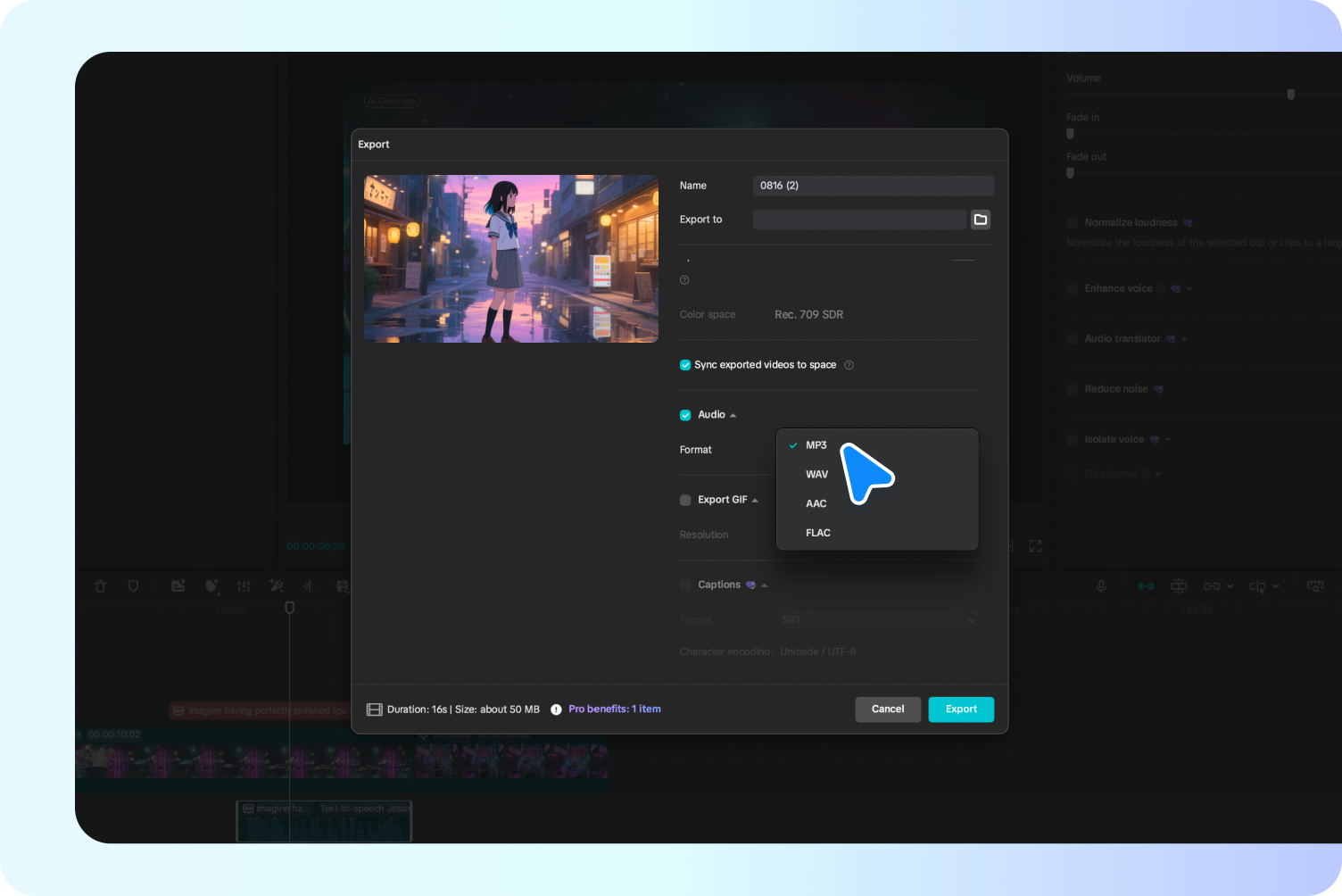Click the info icon beside Enhance voice

(1162, 289)
